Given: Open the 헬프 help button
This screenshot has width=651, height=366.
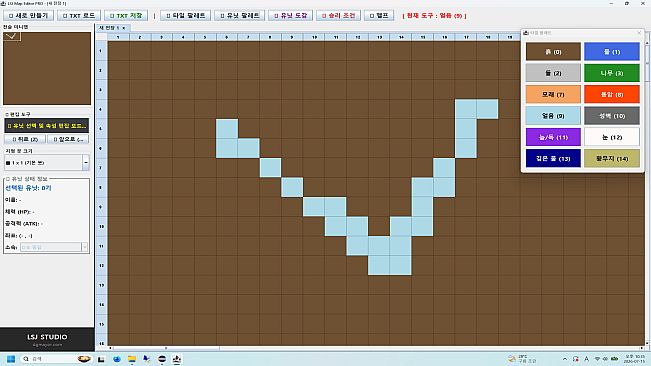Looking at the screenshot, I should (379, 16).
